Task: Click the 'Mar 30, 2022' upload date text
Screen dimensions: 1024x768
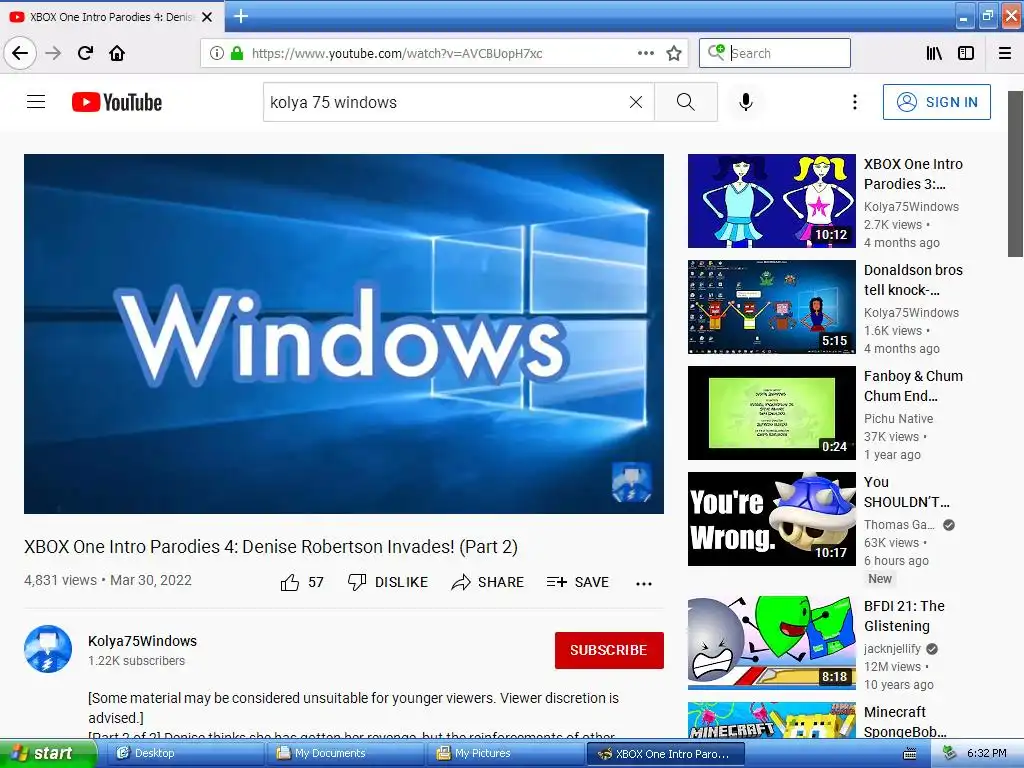Action: coord(151,580)
